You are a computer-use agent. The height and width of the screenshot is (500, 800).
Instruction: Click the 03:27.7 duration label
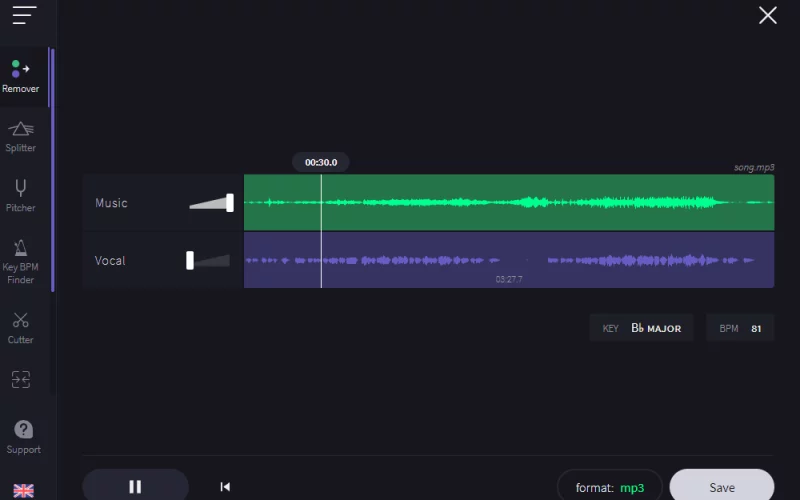[x=509, y=279]
